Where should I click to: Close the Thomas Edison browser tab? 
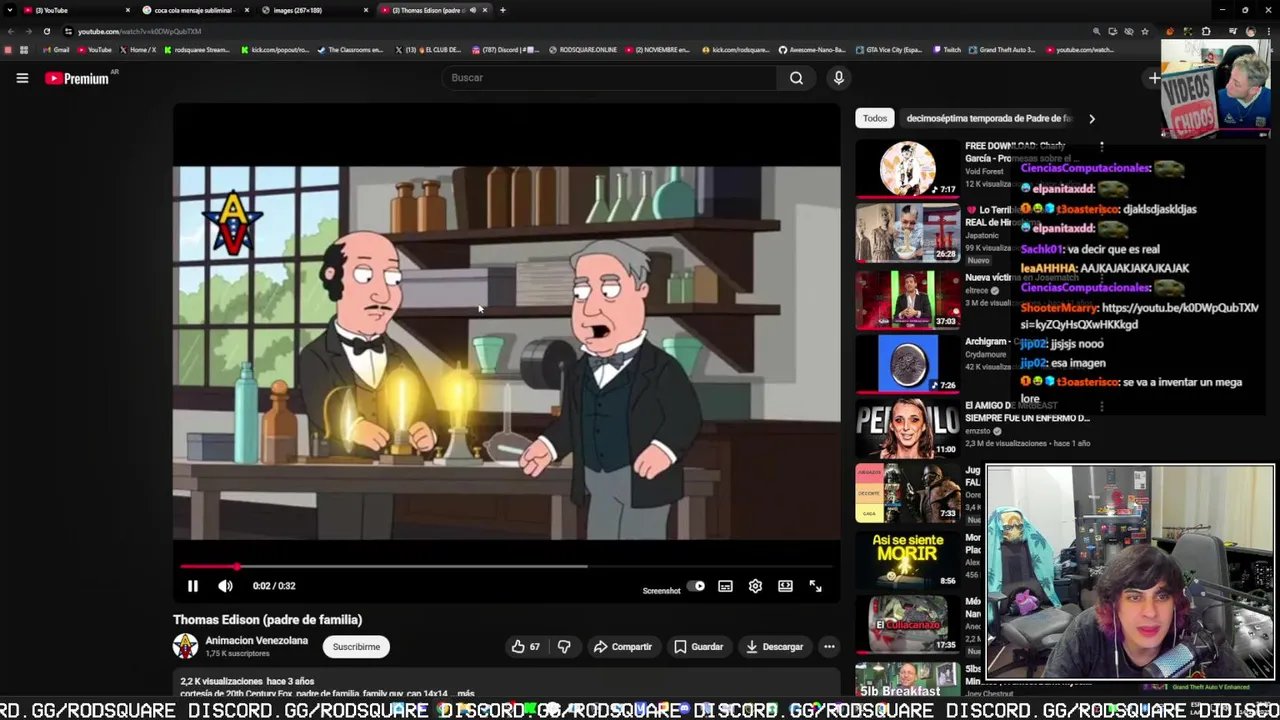tap(485, 10)
